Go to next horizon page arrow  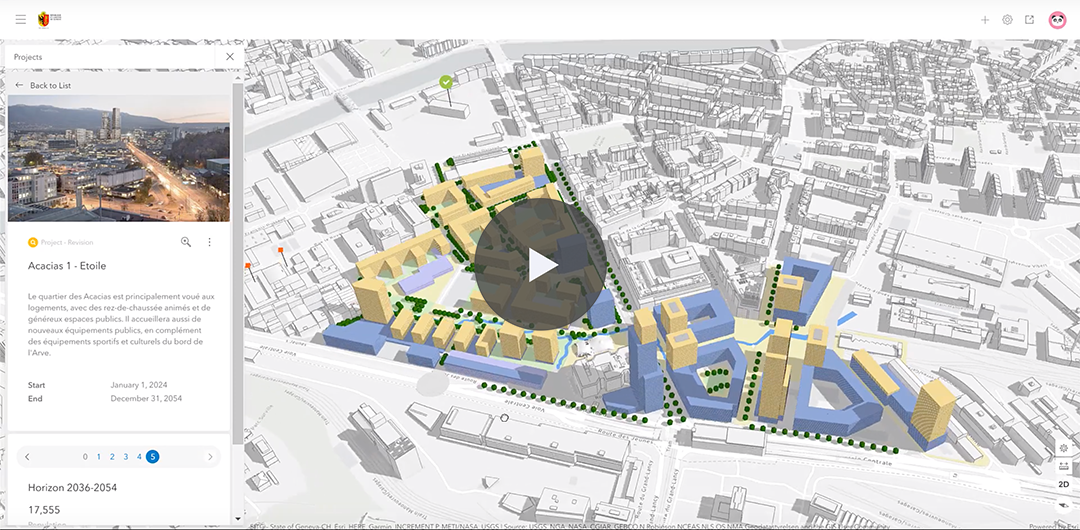point(210,457)
